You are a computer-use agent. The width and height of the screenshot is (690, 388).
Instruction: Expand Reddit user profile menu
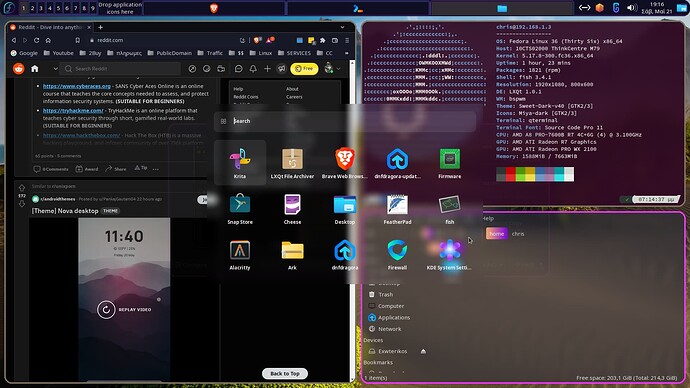(332, 69)
